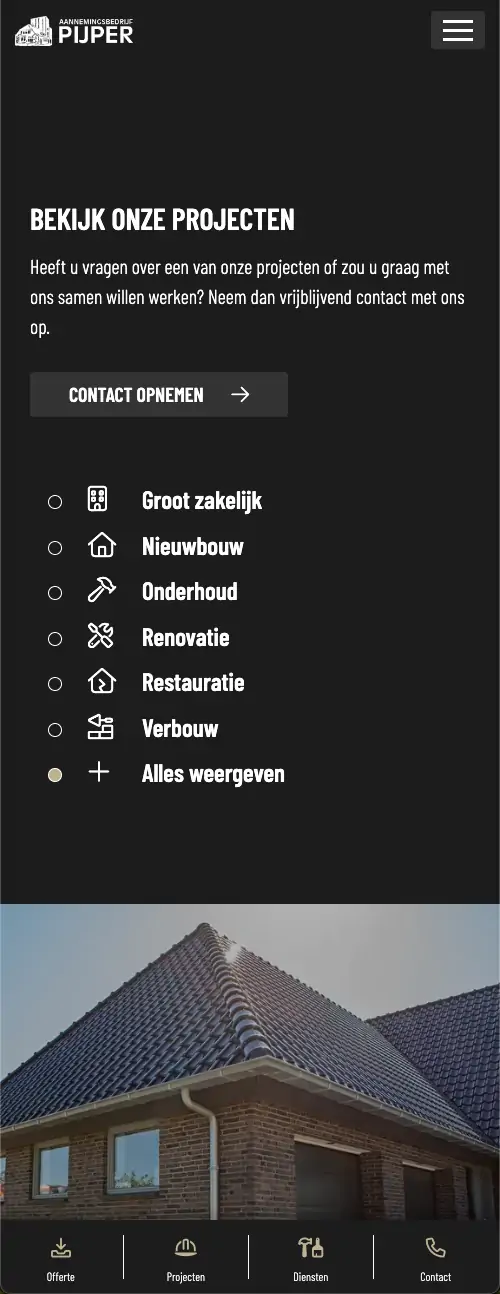500x1294 pixels.
Task: Select the Groot zakelijk radio button
Action: (x=55, y=502)
